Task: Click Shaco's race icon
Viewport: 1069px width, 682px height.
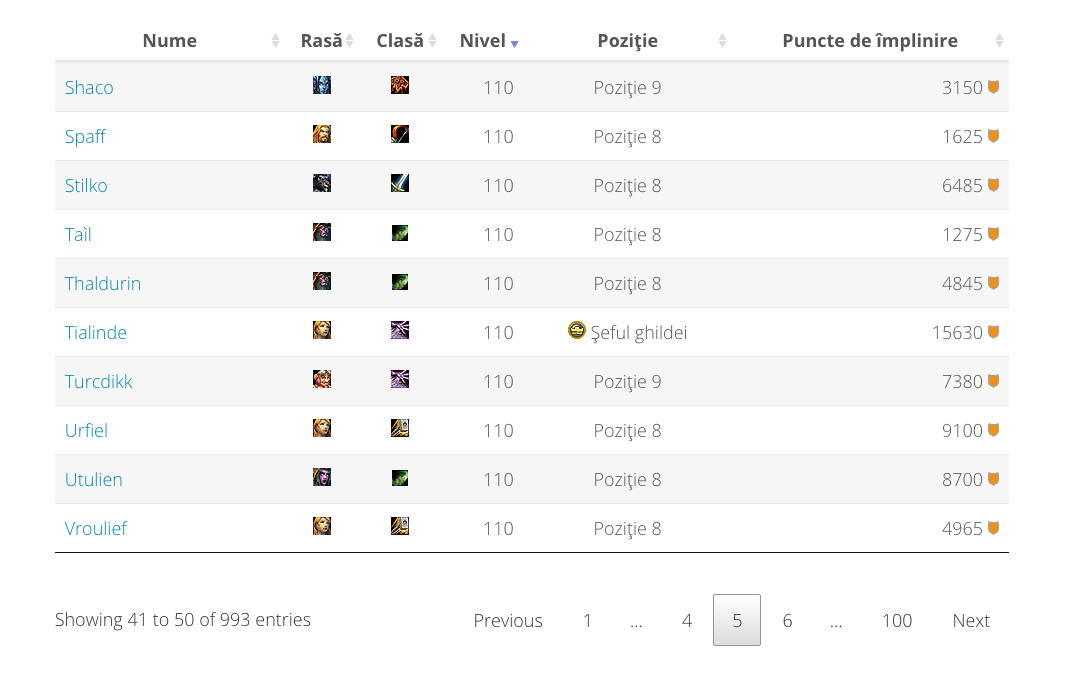Action: (x=322, y=86)
